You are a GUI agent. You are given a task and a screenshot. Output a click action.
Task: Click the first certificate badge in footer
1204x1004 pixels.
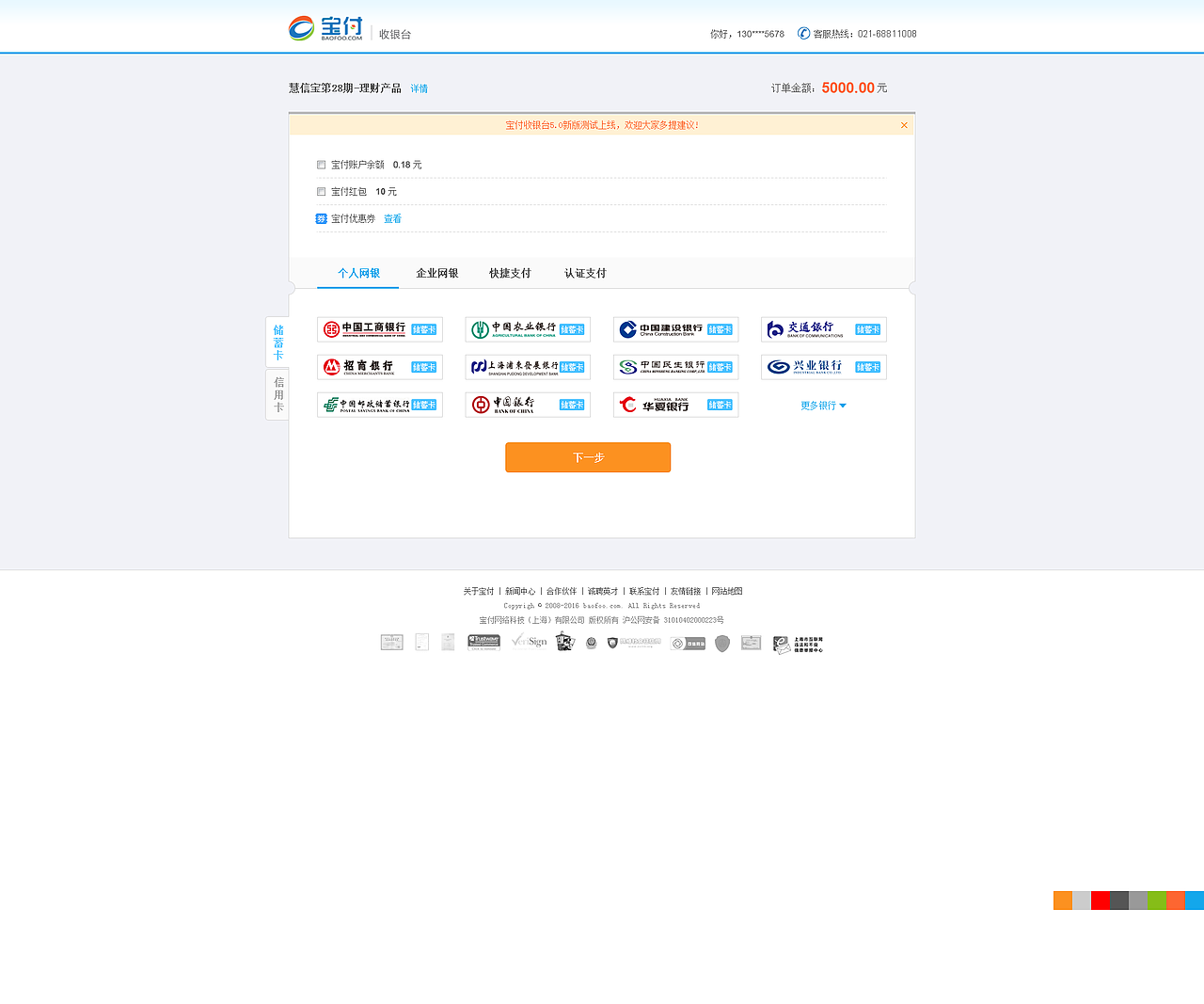point(391,643)
